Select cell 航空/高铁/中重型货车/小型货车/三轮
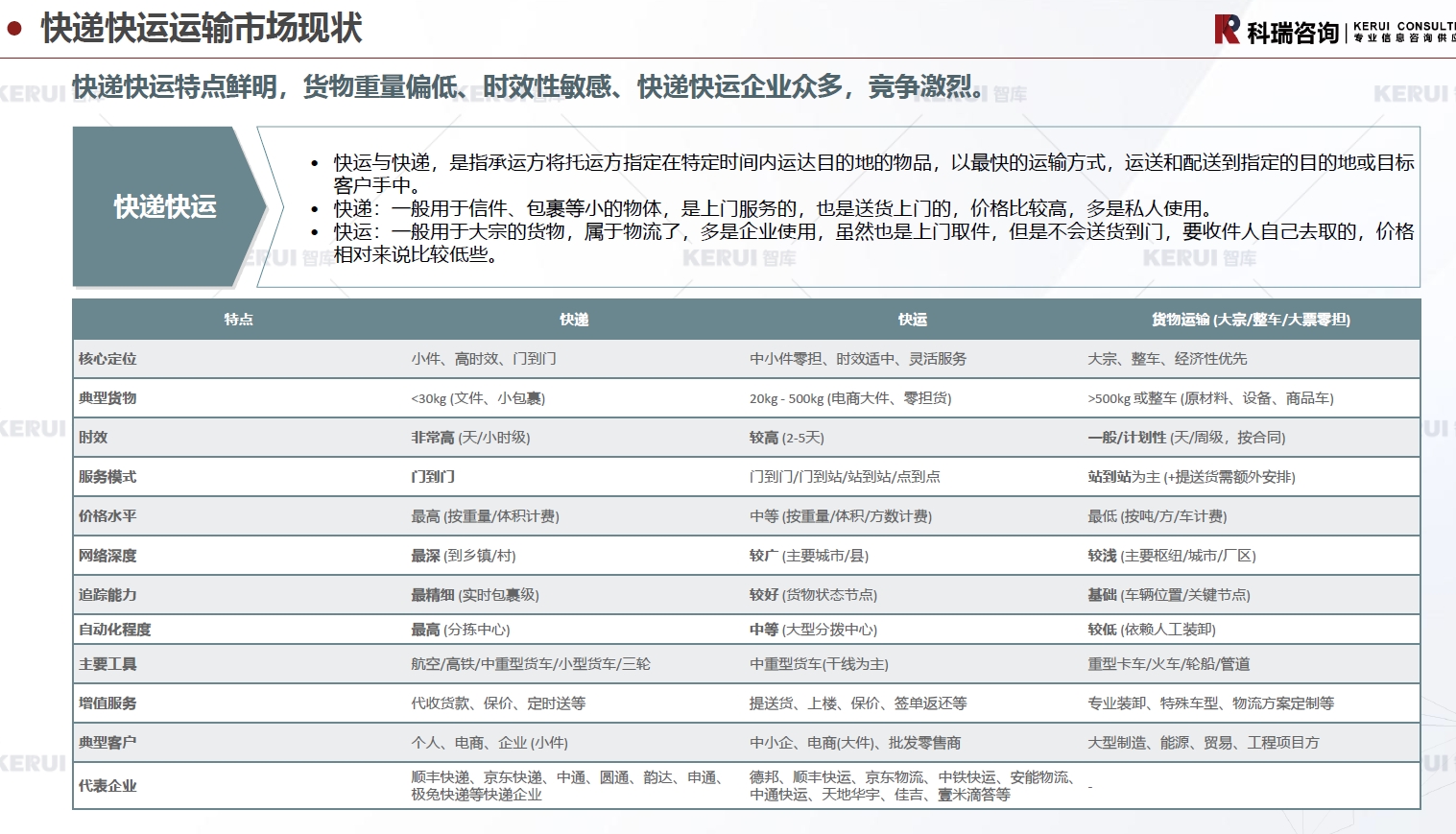The height and width of the screenshot is (834, 1456). (x=531, y=664)
